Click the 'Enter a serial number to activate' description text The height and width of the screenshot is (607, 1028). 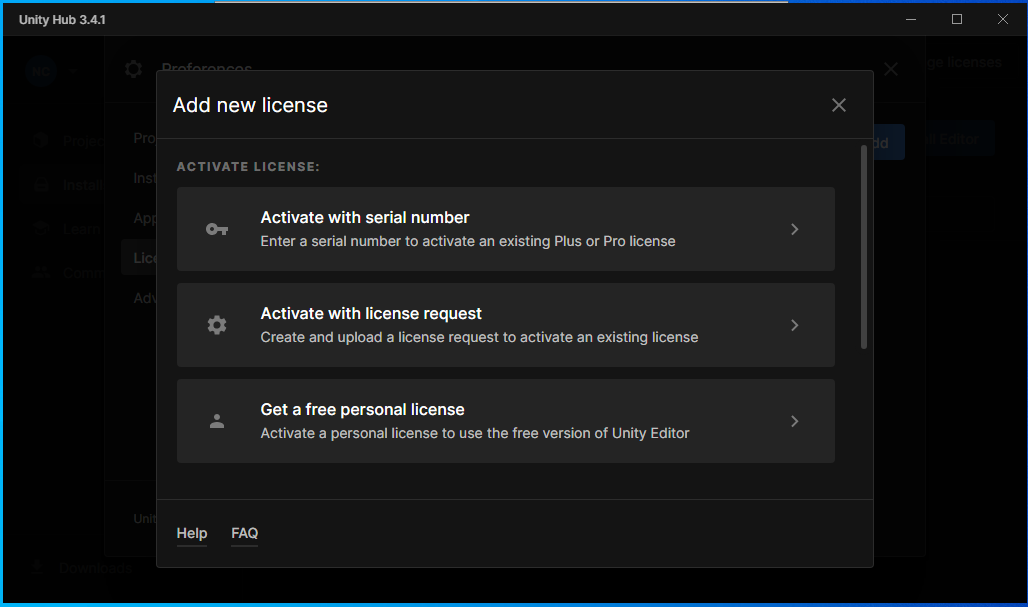pos(467,241)
